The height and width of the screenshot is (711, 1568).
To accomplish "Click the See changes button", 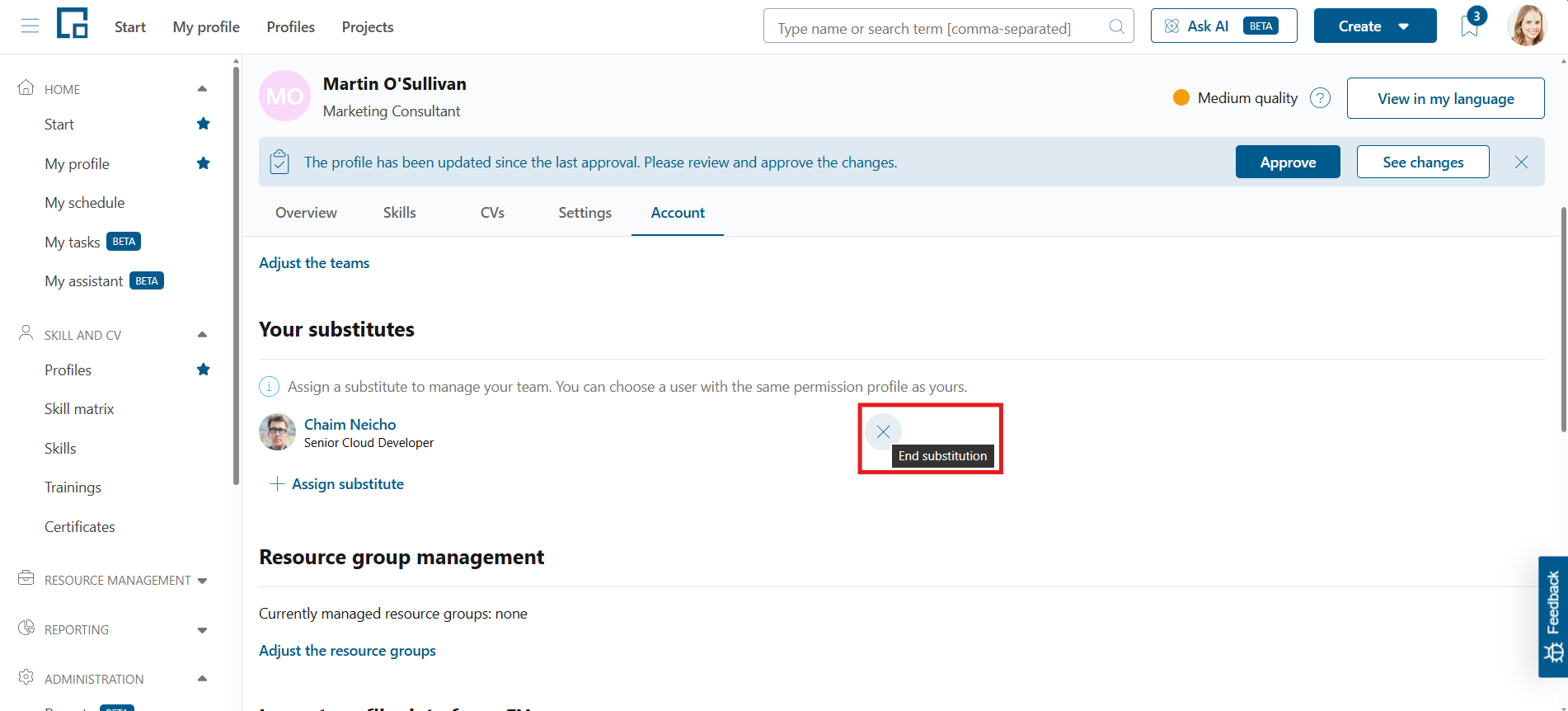I will coord(1423,162).
